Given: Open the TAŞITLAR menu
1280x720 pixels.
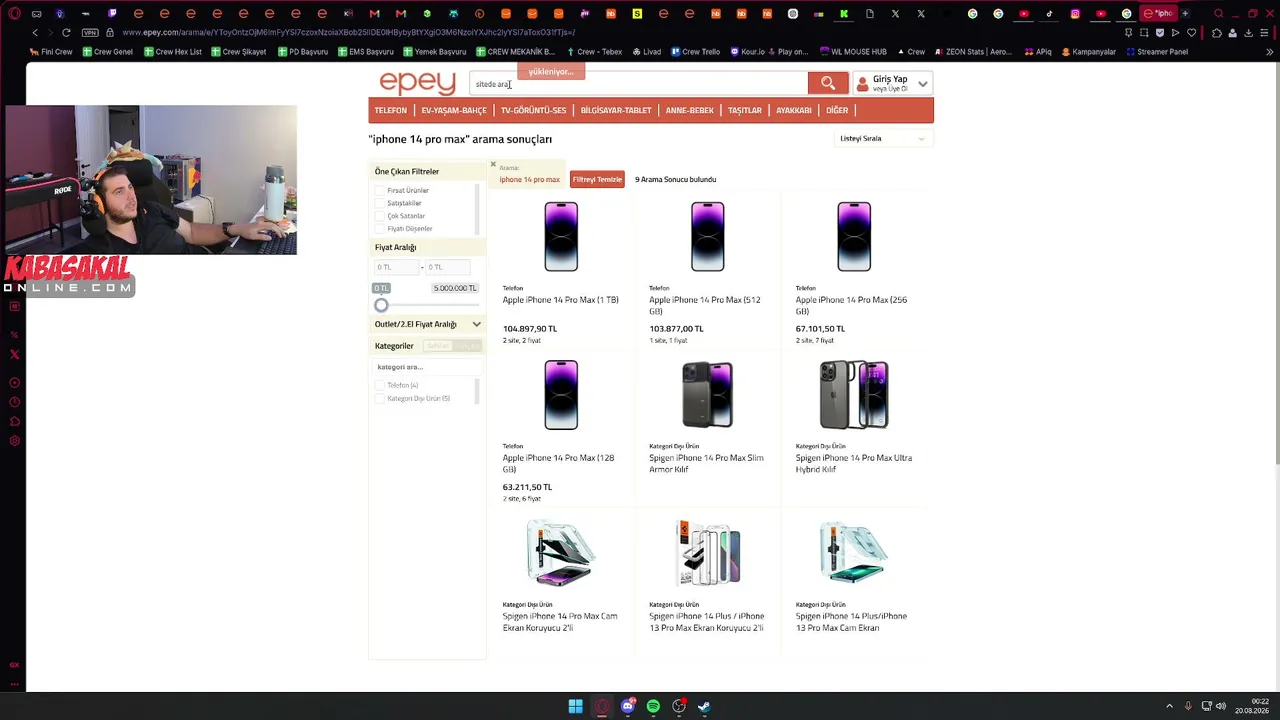Looking at the screenshot, I should pos(745,110).
